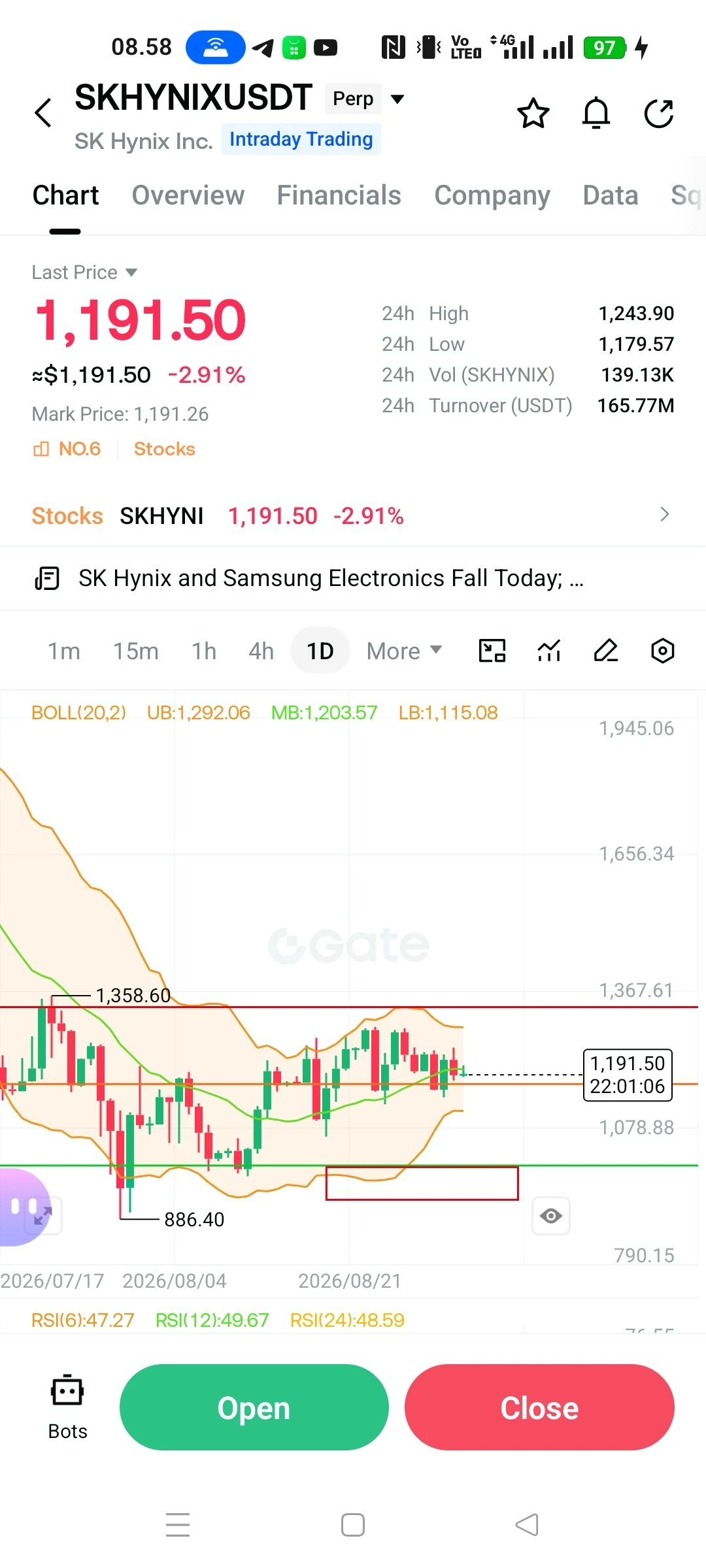Tap the current price 1,191.50 countdown label
The image size is (706, 1568).
pyautogui.click(x=628, y=1075)
